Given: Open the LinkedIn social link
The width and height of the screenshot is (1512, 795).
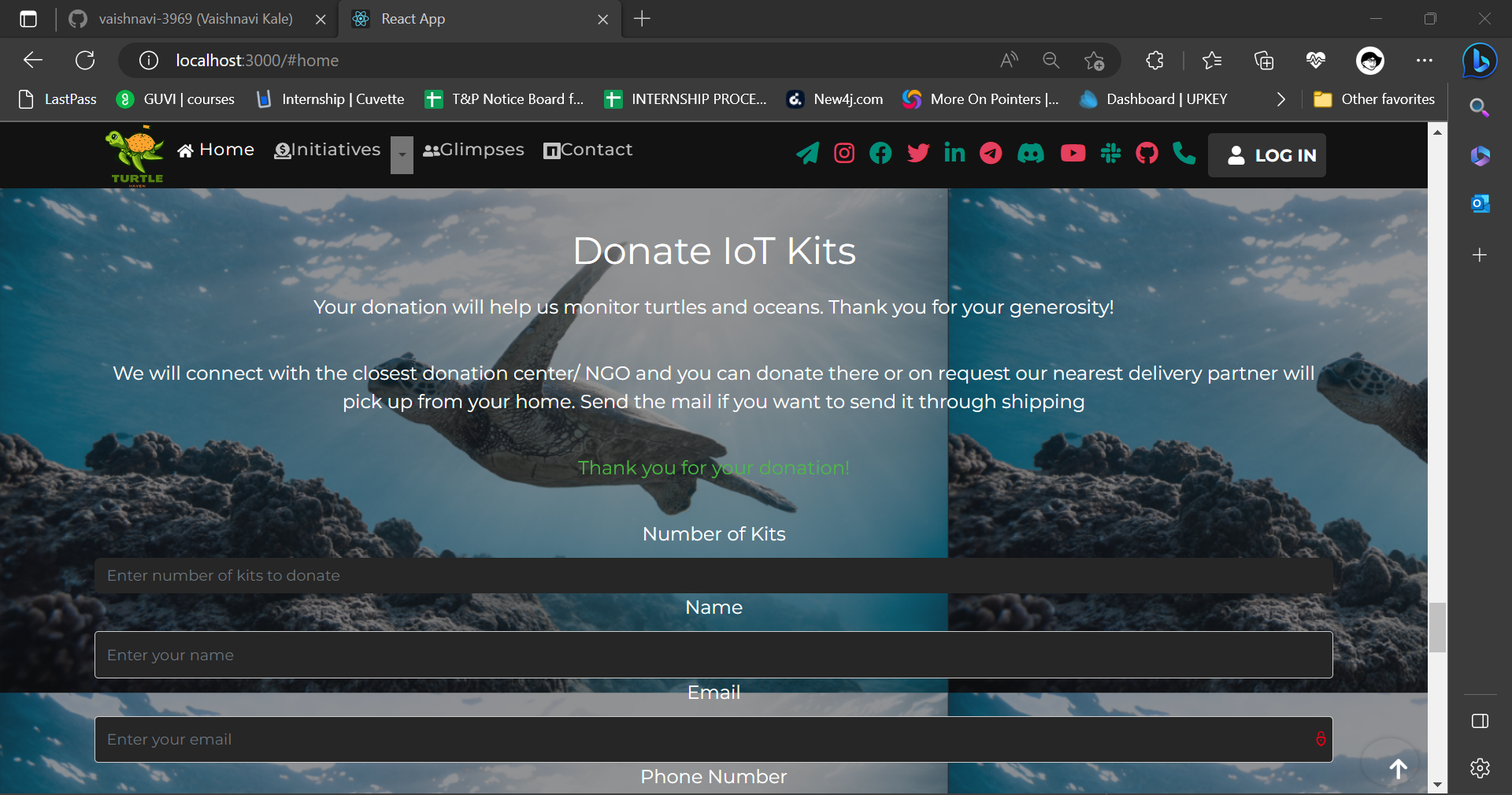Looking at the screenshot, I should (954, 153).
